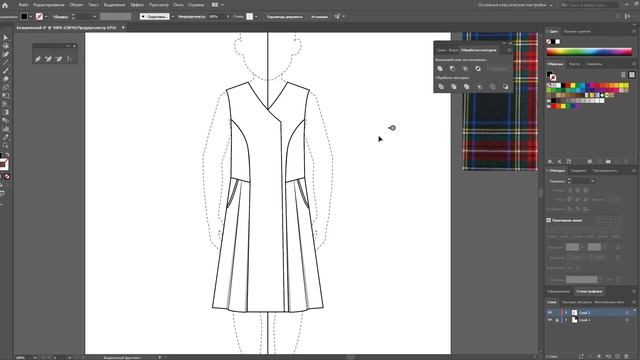Open the style swatch dropdown in control bar
The height and width of the screenshot is (360, 640).
click(x=256, y=17)
